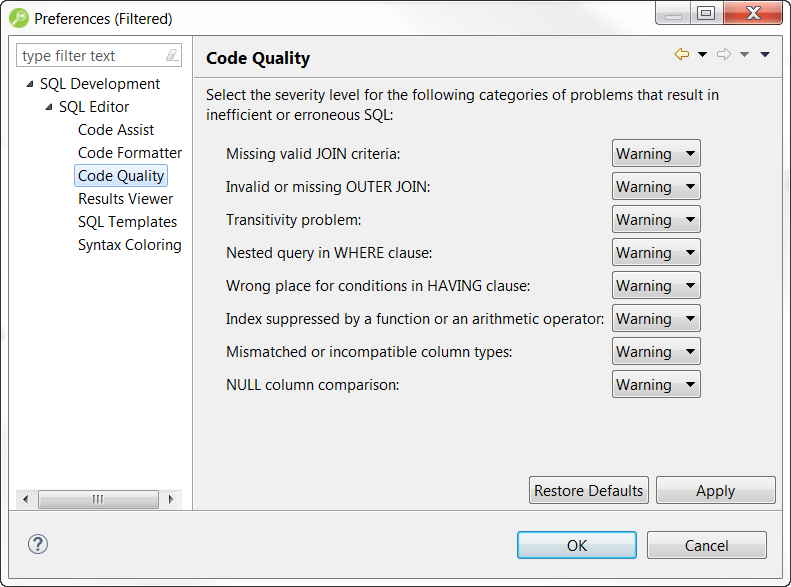Click the back navigation arrow icon

pos(682,55)
